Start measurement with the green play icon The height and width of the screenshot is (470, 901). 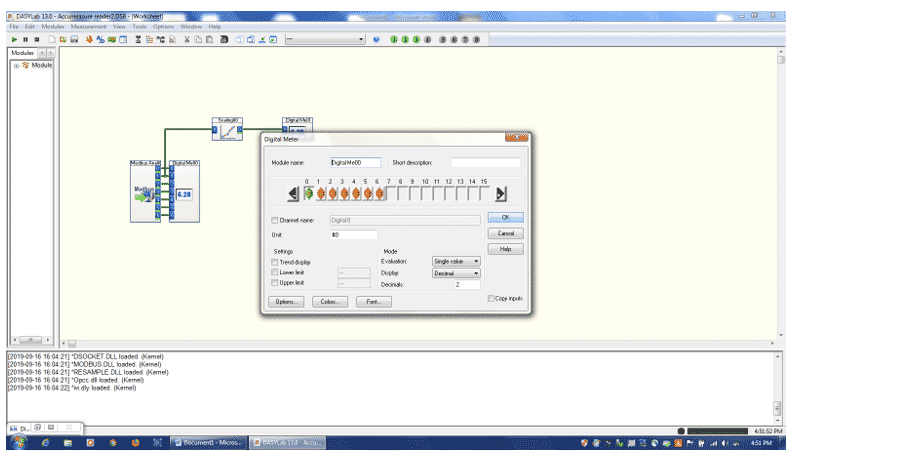coord(15,39)
